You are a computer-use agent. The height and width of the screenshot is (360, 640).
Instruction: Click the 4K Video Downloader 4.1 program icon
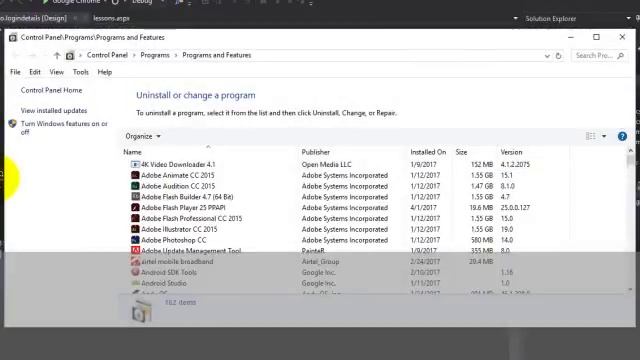pos(135,164)
